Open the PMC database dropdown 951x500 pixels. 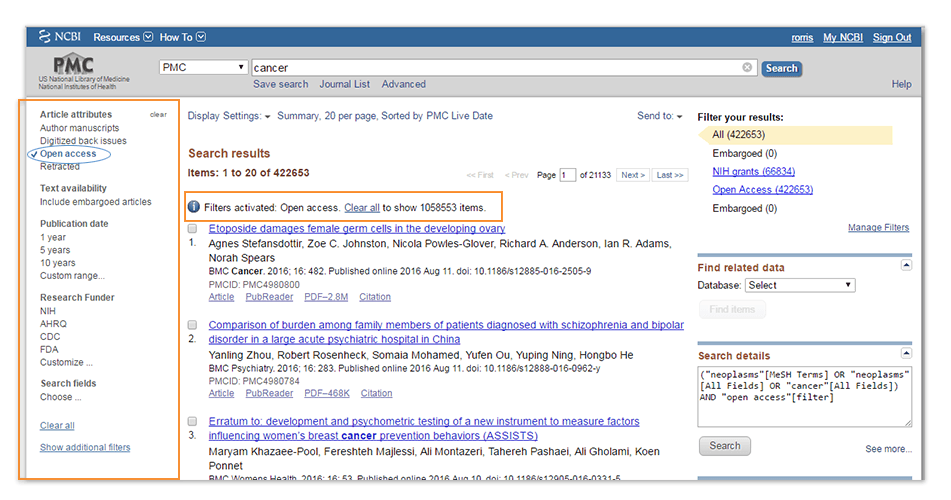203,68
